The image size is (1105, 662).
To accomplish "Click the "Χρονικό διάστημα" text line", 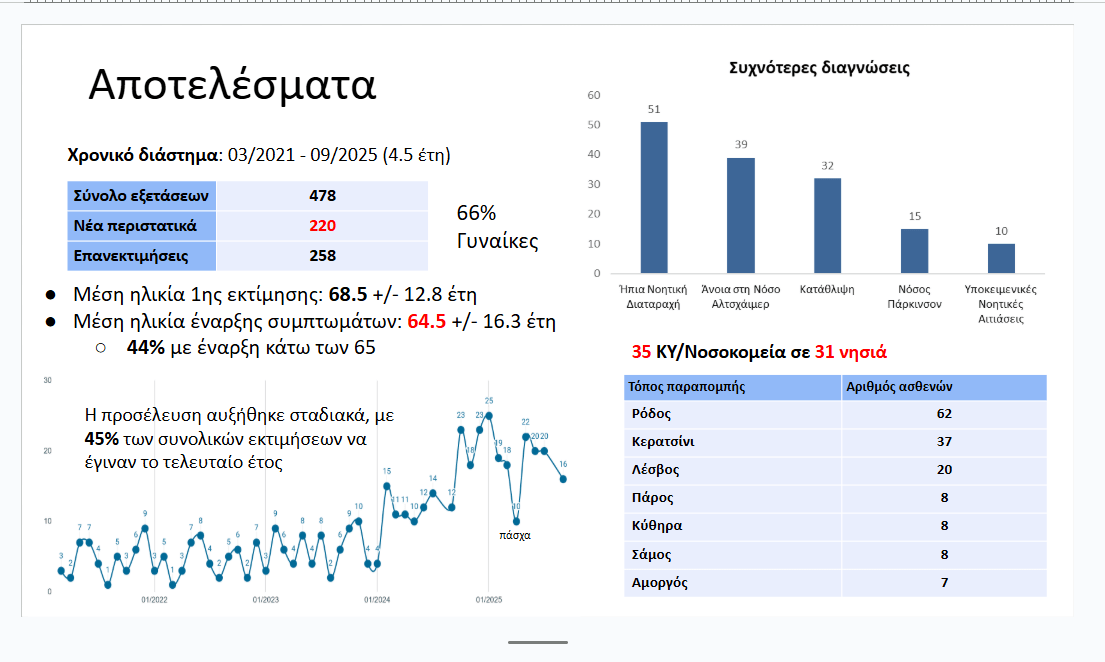I will coord(258,155).
